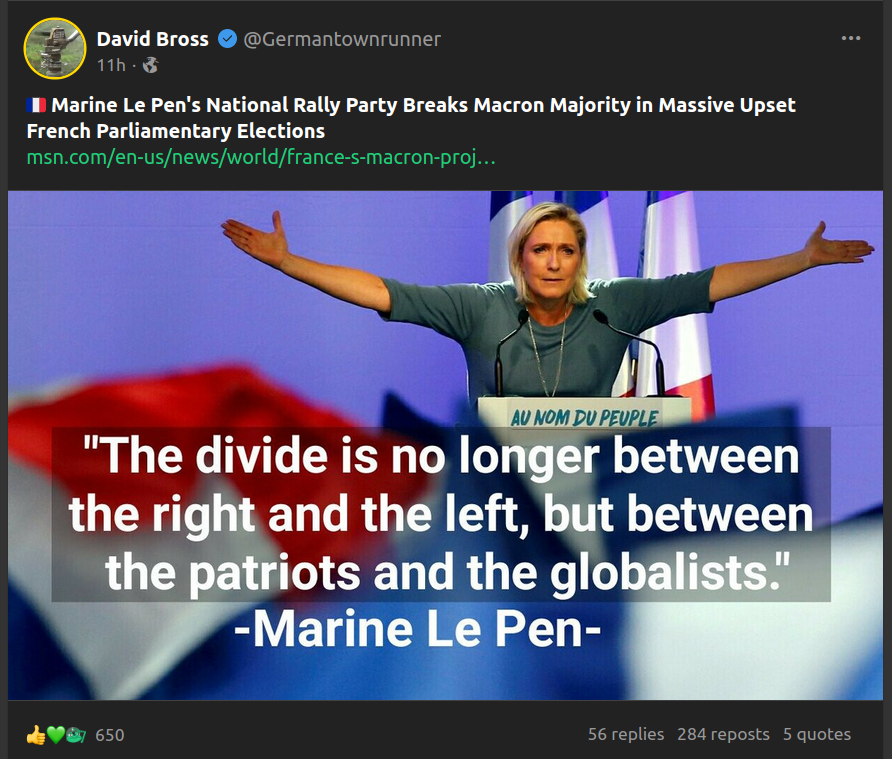Click the 11h post timestamp
The width and height of the screenshot is (892, 759).
pyautogui.click(x=111, y=65)
